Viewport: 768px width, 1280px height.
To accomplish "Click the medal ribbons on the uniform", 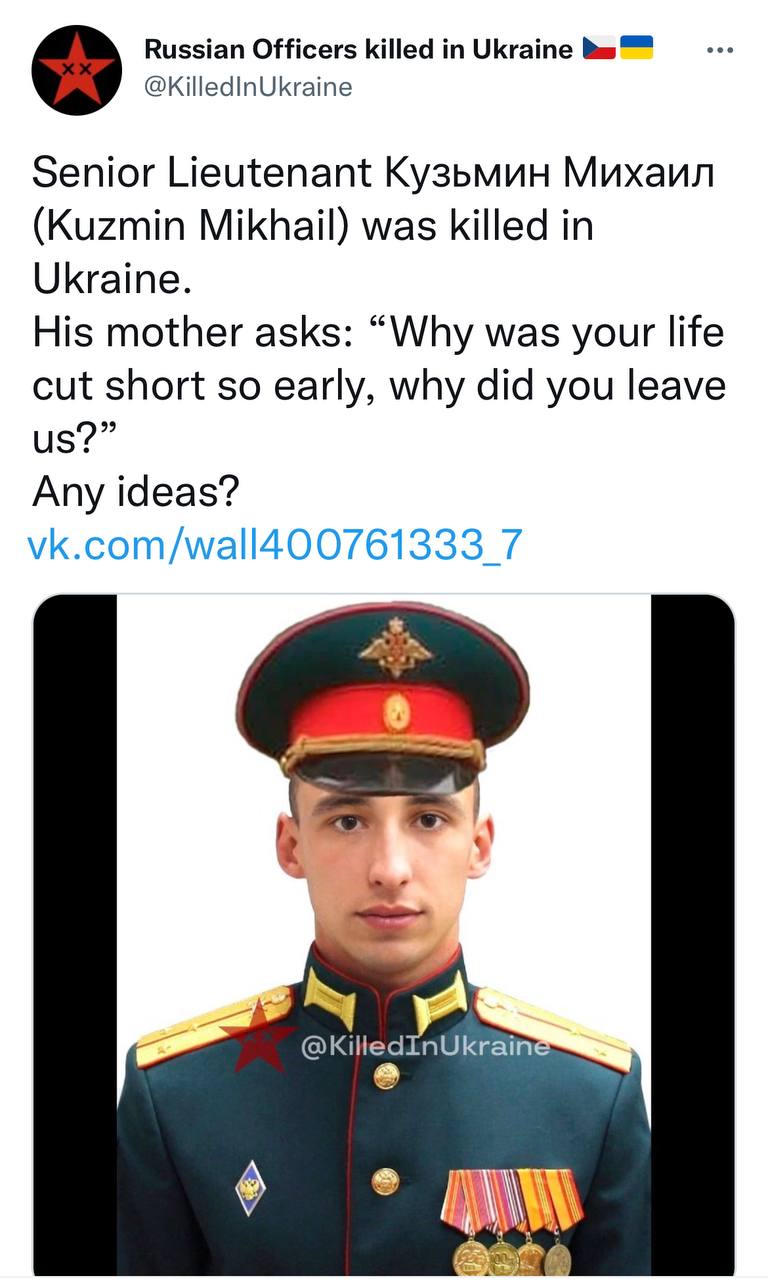I will point(512,1201).
